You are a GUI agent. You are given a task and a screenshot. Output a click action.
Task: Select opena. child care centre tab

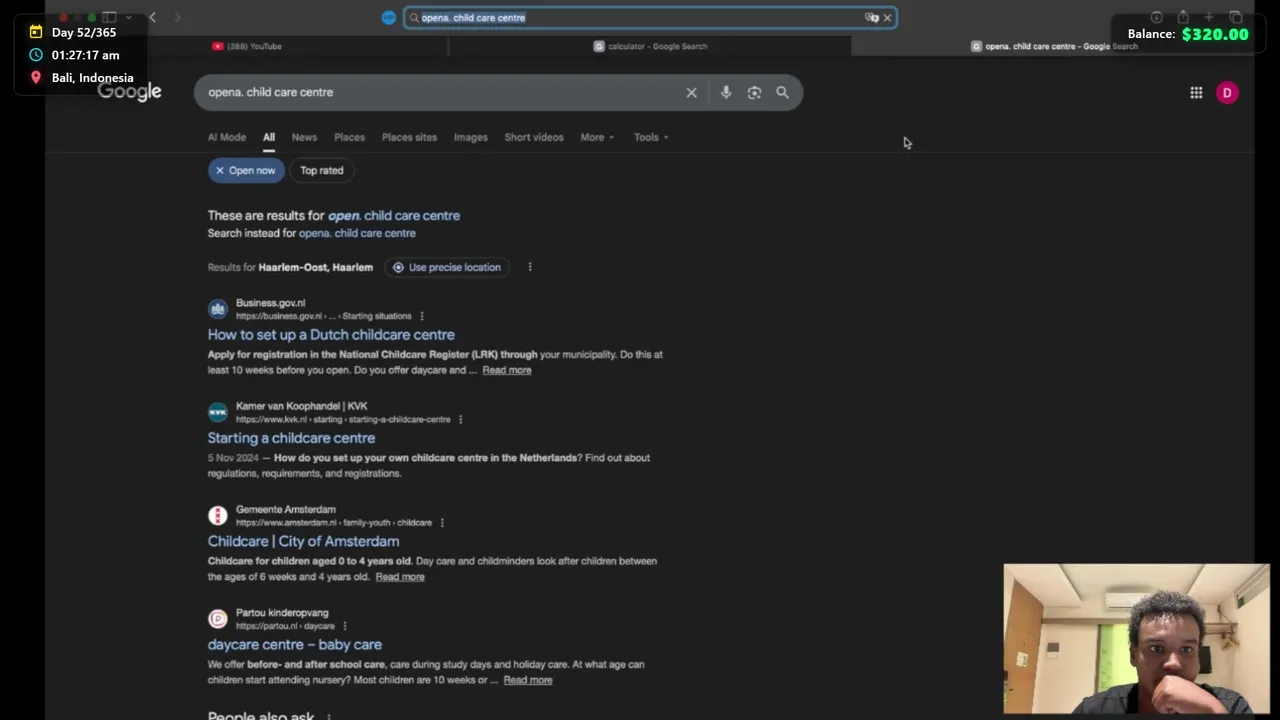pyautogui.click(x=1054, y=46)
